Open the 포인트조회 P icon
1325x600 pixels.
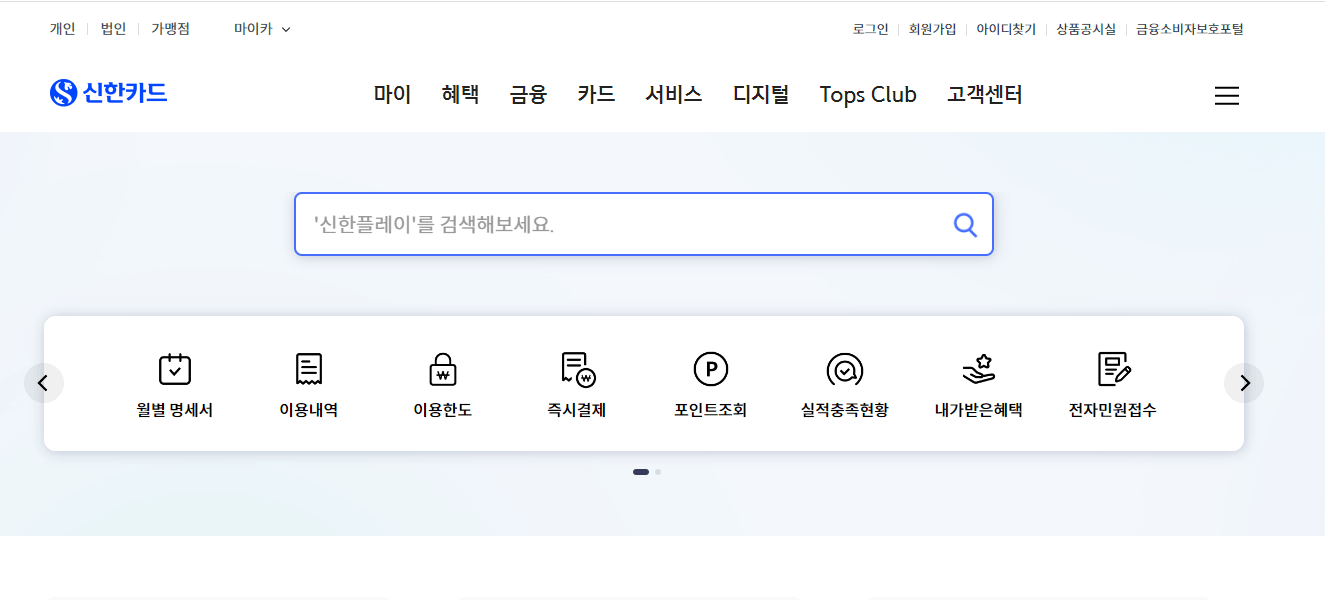(711, 370)
